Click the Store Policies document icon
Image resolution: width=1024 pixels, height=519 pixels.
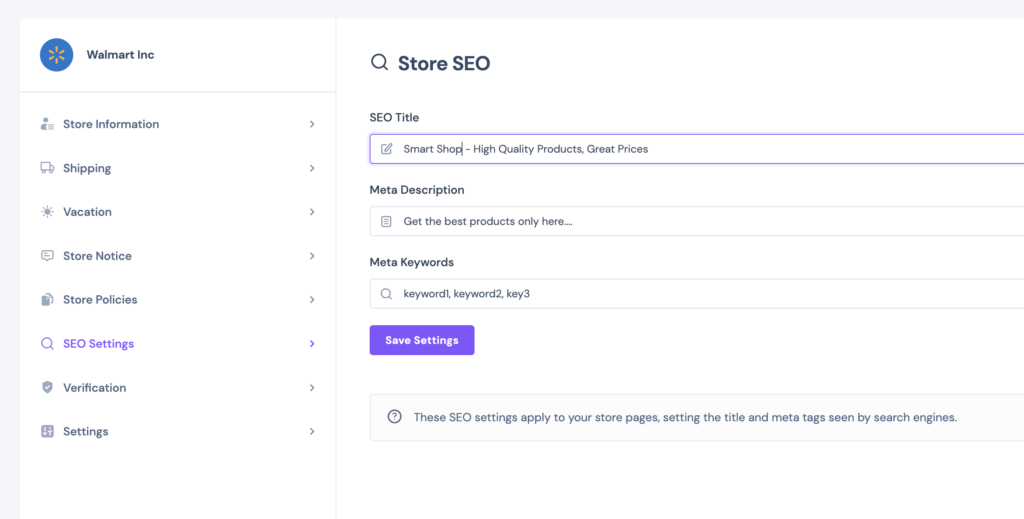tap(47, 300)
